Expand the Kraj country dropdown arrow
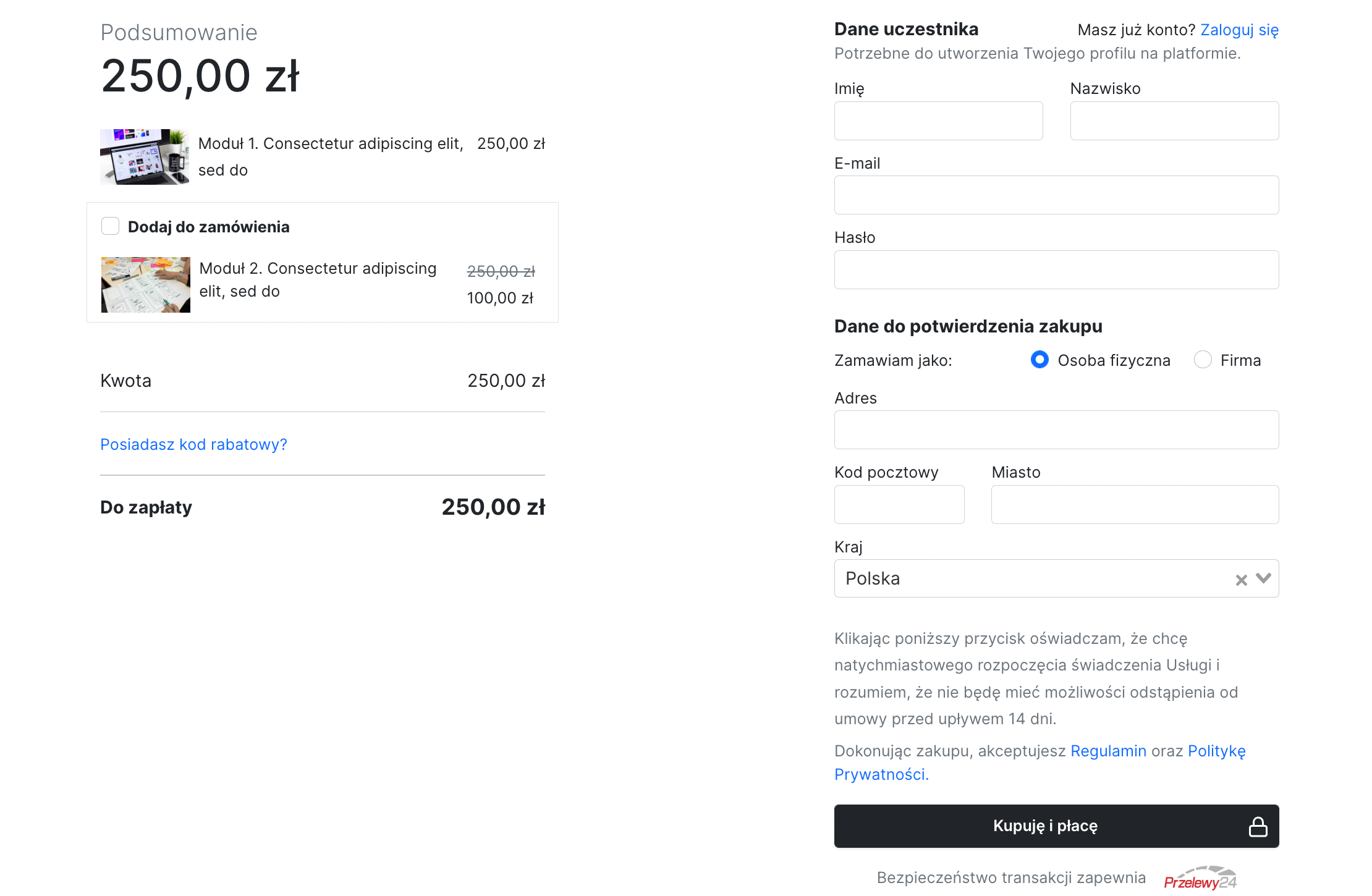This screenshot has width=1372, height=896. click(1263, 578)
